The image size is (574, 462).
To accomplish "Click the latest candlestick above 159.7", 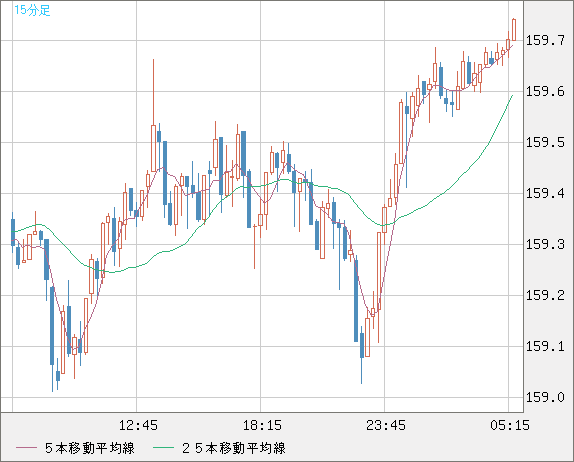I will (x=514, y=30).
